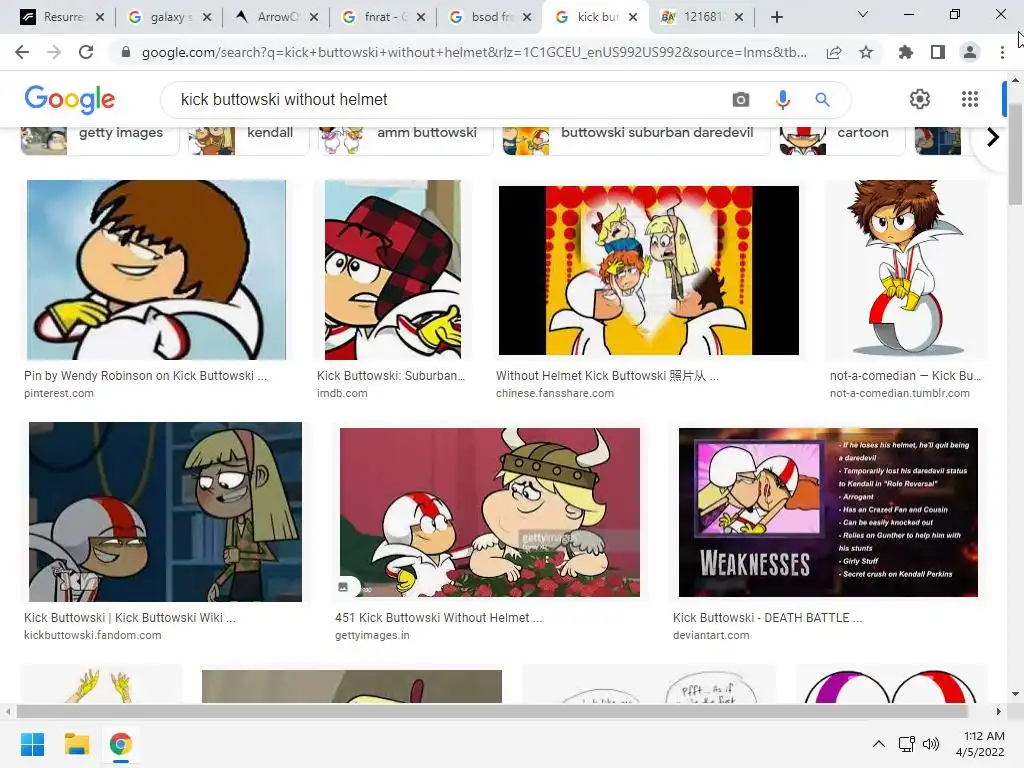Open 'Without Helmet Kick Buttowski' fansshare link
Screen dimensions: 1024x768
(x=607, y=376)
